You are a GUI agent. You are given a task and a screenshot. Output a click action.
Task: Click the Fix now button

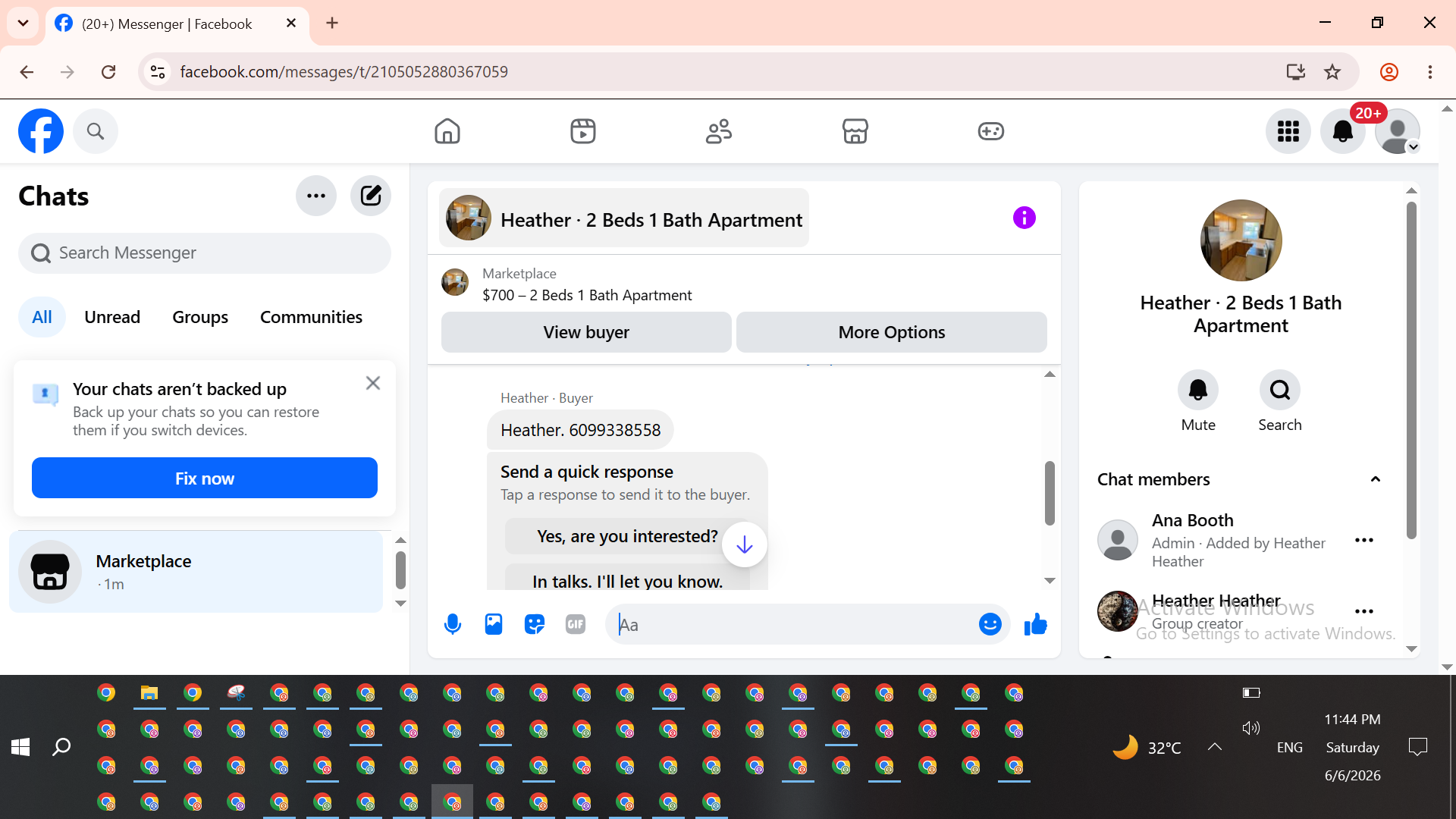[x=205, y=478]
